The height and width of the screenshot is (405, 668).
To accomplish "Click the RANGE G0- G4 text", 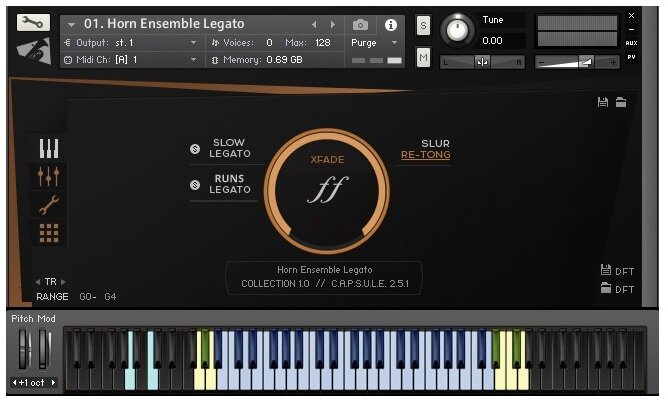I will [x=76, y=297].
